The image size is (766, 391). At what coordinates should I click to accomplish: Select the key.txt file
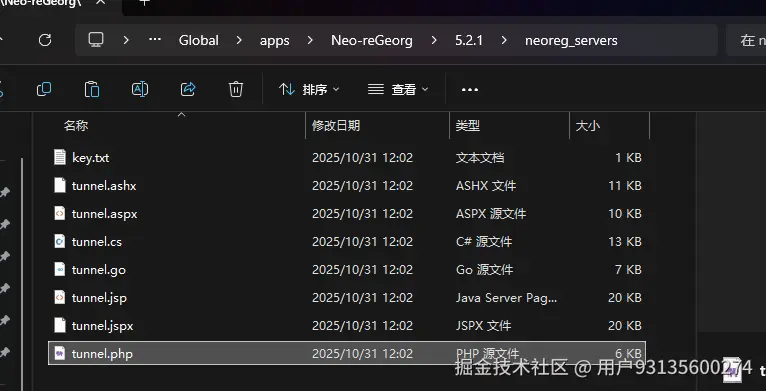pos(347,158)
